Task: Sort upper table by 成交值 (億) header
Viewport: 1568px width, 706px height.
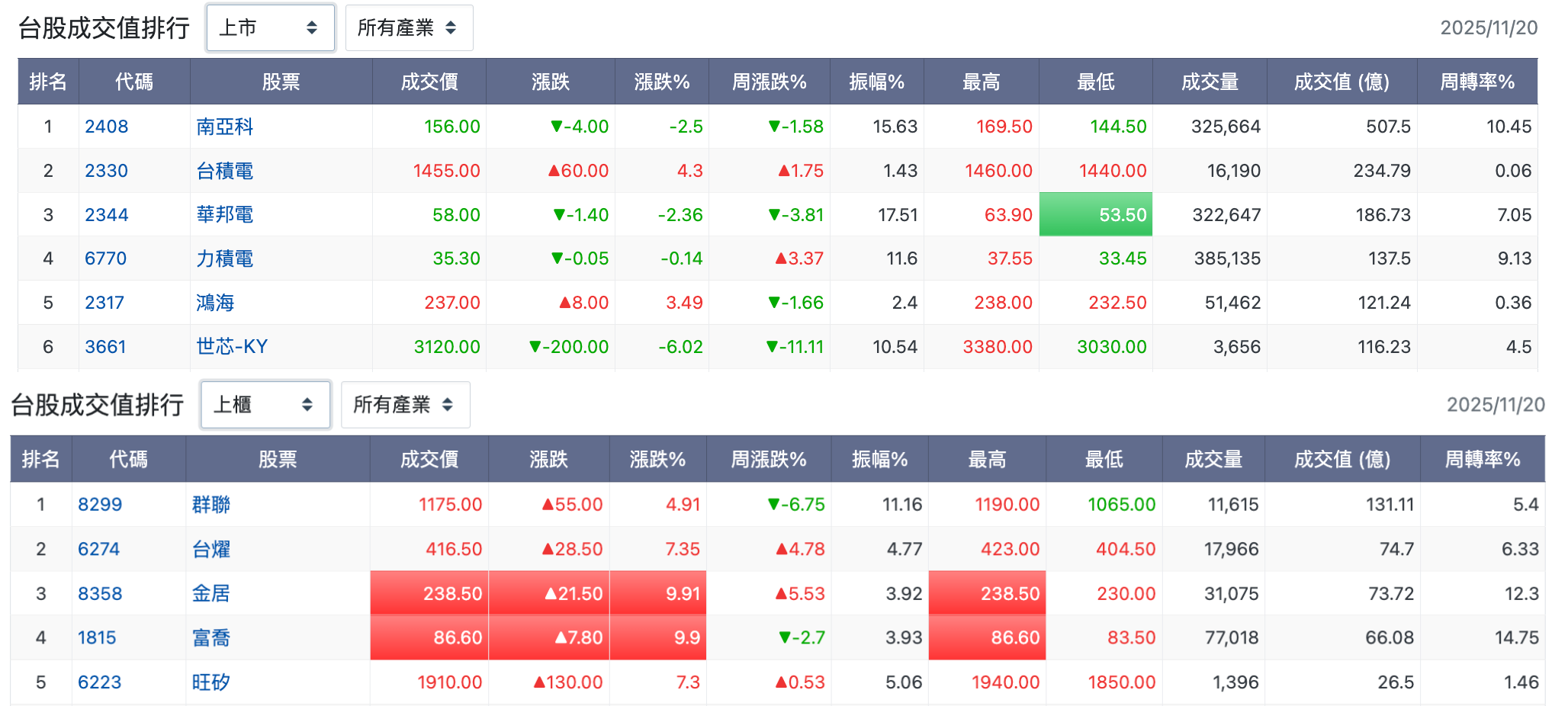Action: [x=1341, y=82]
